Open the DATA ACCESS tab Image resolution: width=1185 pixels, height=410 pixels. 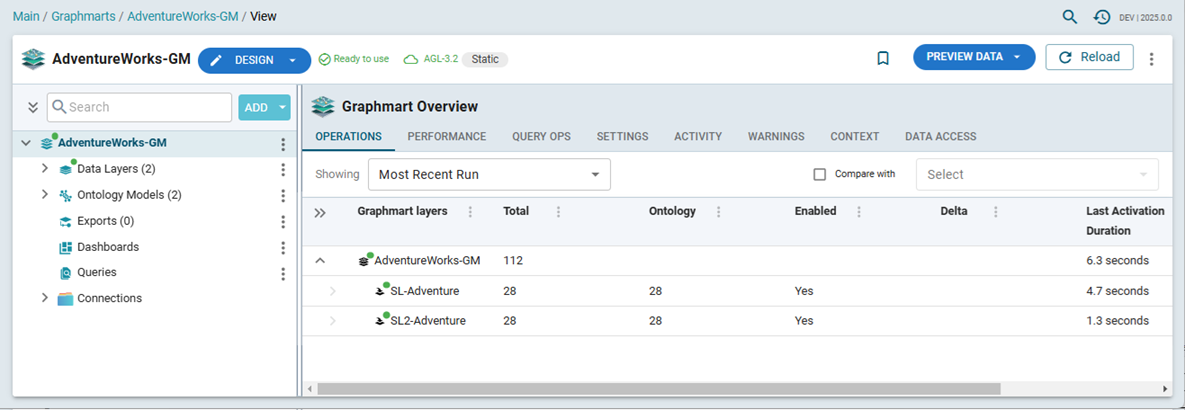pyautogui.click(x=940, y=137)
